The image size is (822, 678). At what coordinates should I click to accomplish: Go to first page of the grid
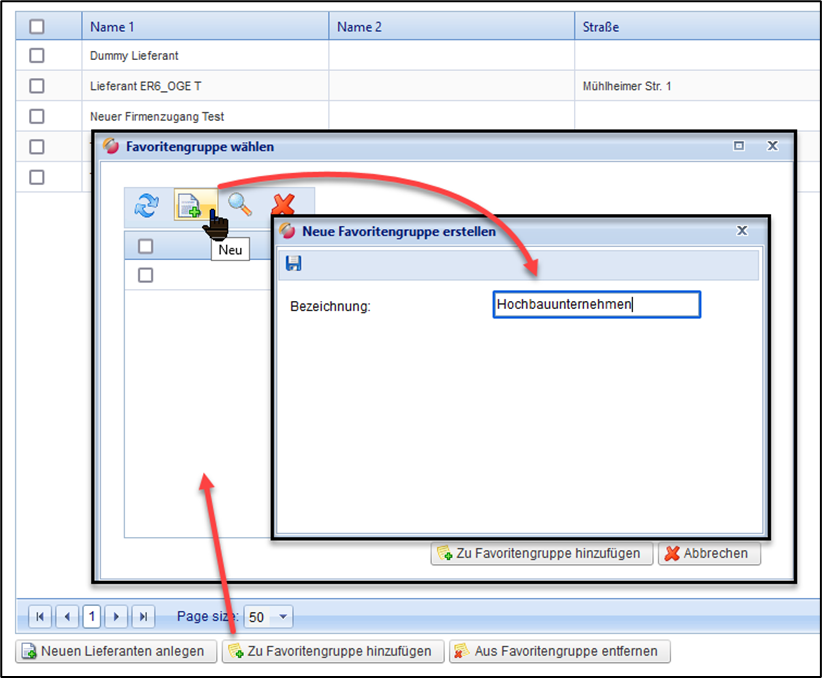[40, 617]
